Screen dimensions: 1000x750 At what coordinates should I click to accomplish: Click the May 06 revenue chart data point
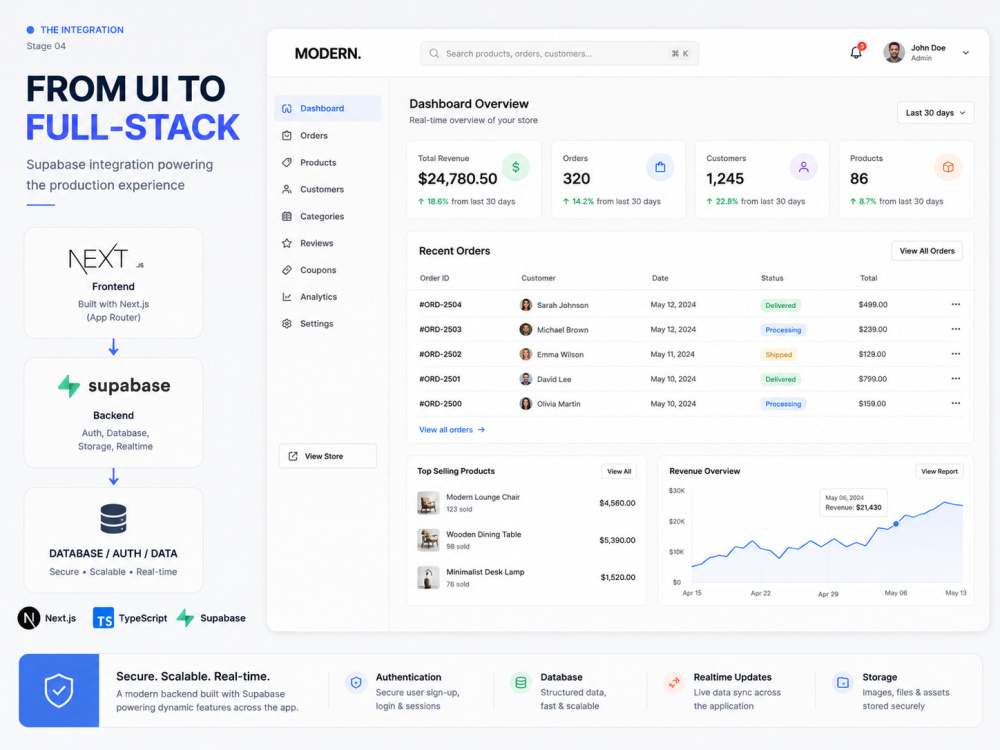(896, 524)
